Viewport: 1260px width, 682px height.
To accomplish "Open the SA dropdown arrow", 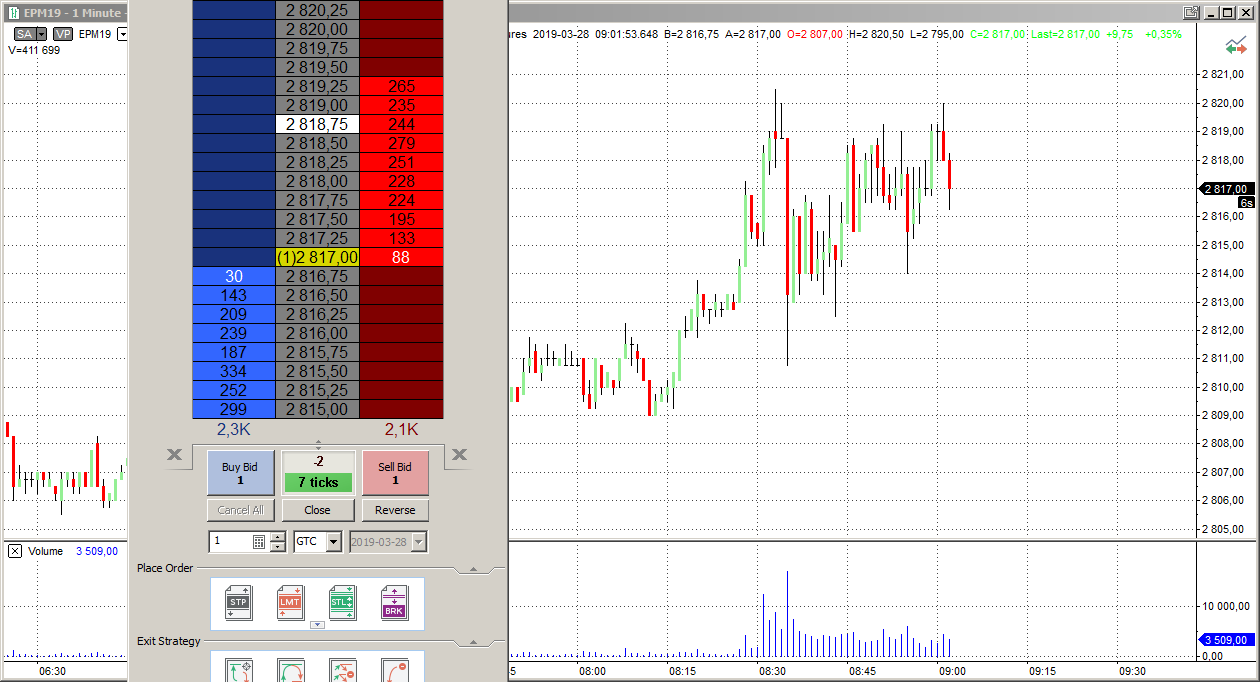I will pyautogui.click(x=42, y=34).
